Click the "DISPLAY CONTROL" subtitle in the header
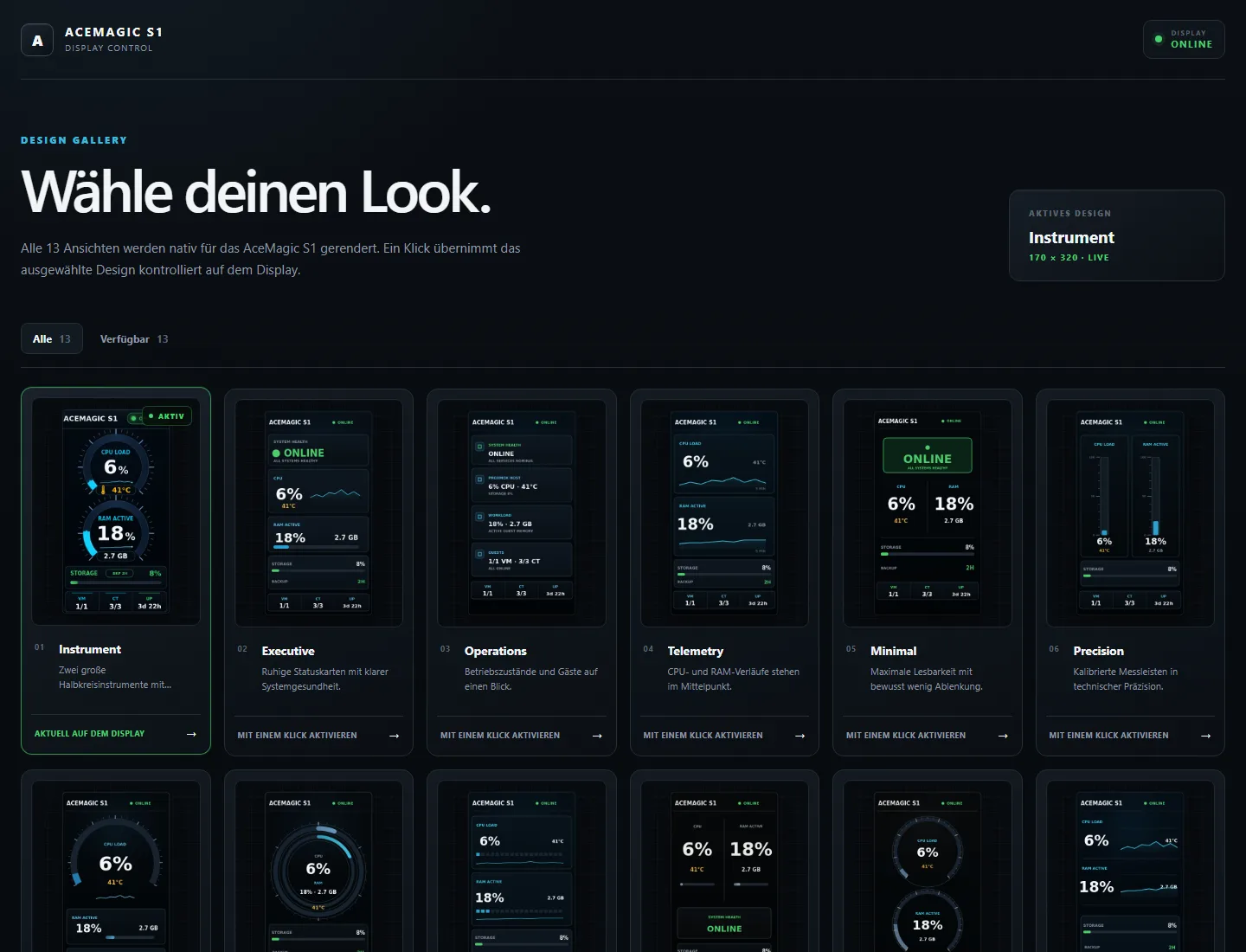 [109, 48]
